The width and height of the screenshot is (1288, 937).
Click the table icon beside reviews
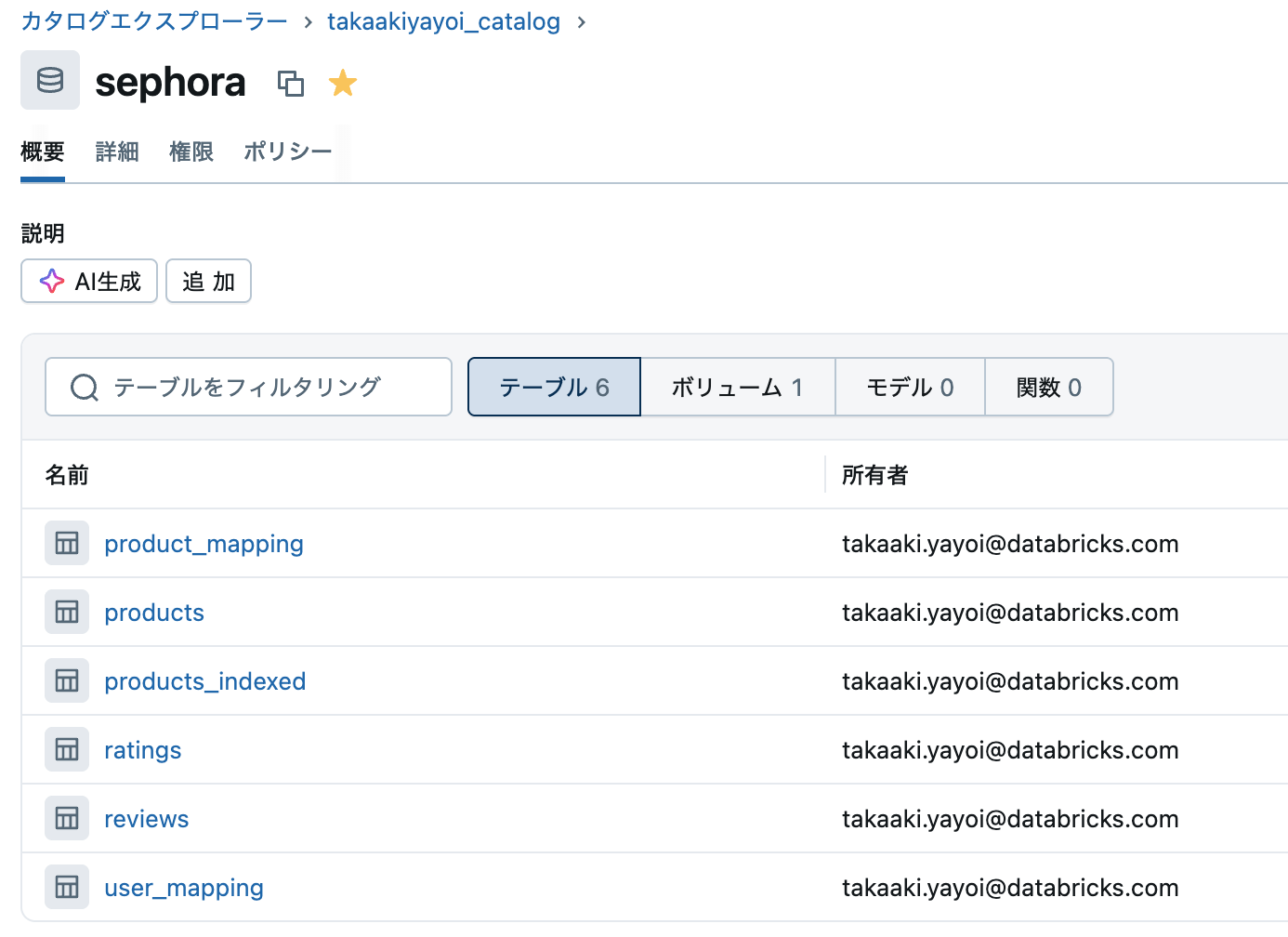pyautogui.click(x=66, y=818)
